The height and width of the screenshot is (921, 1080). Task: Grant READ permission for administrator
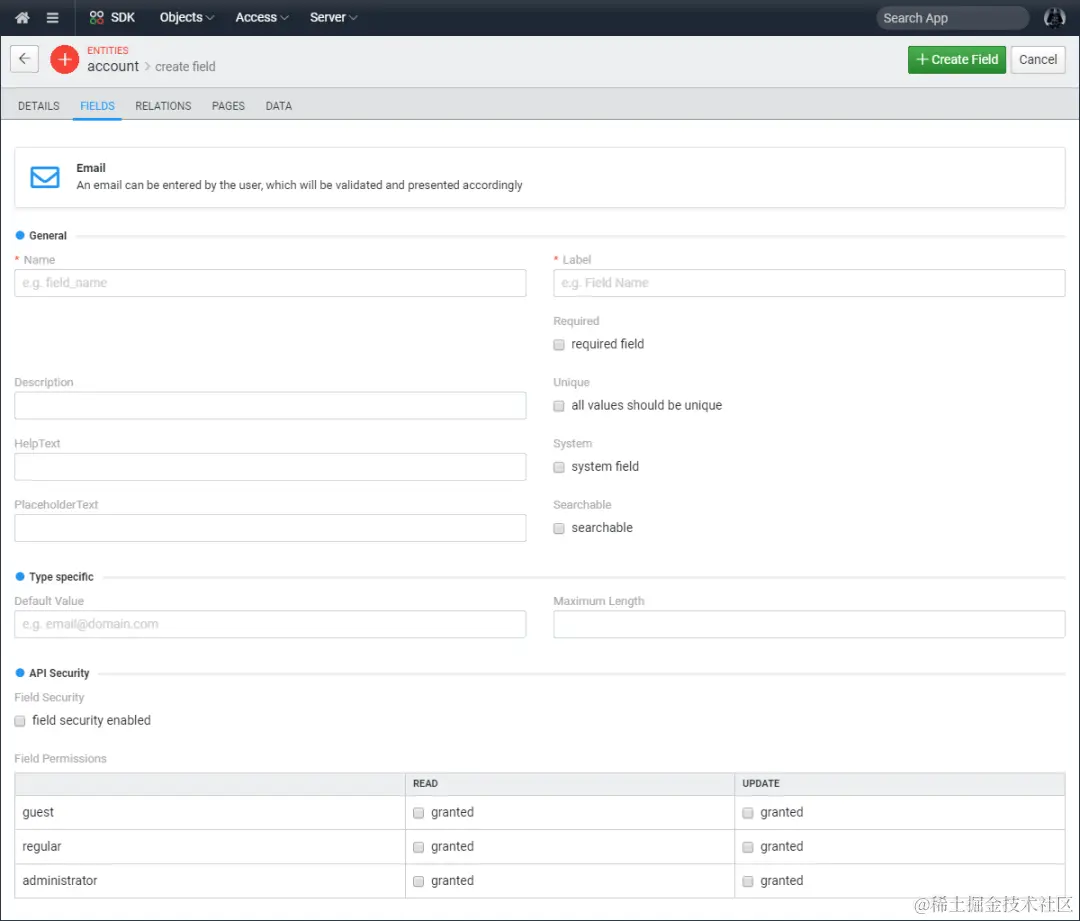418,881
